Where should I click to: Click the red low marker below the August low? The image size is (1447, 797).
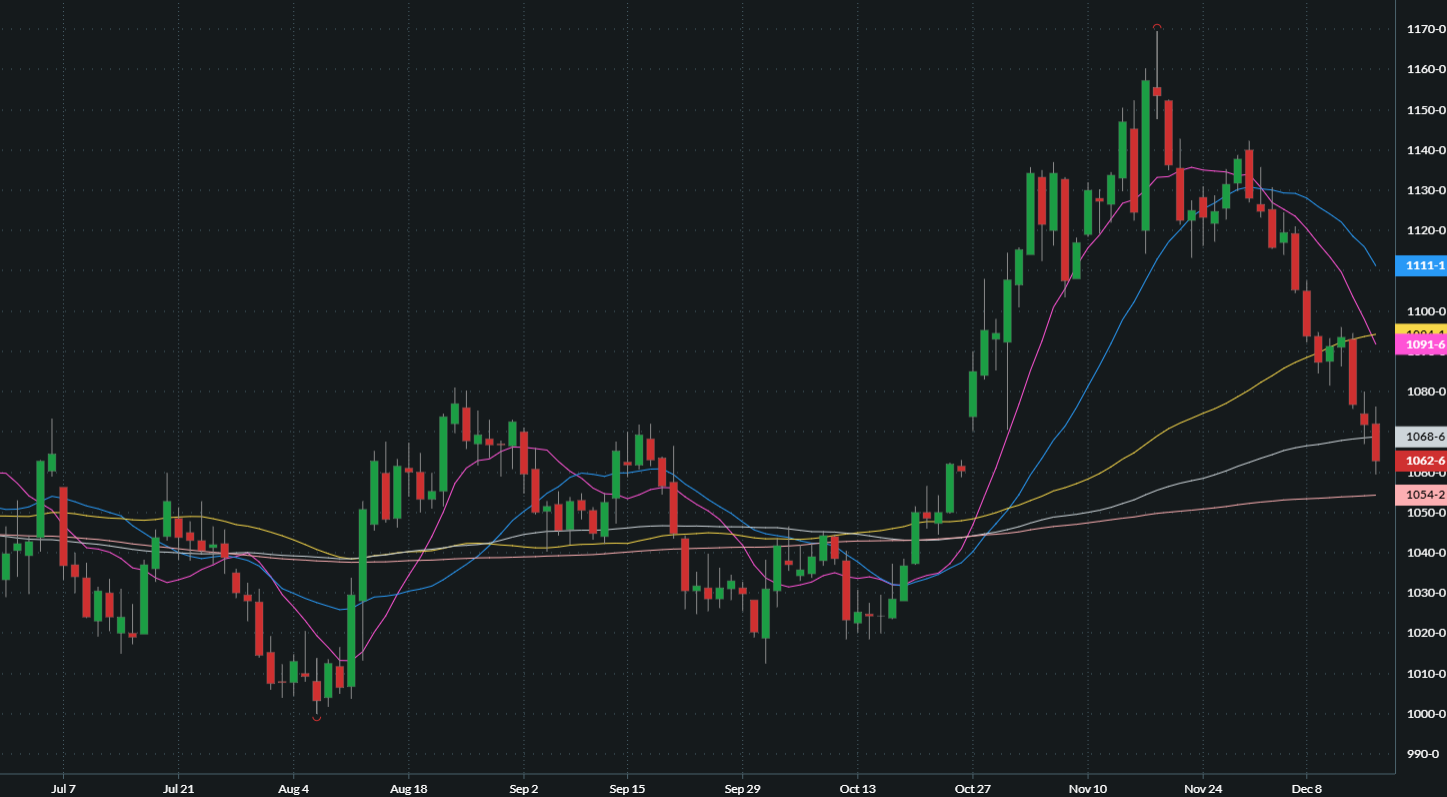pyautogui.click(x=317, y=718)
